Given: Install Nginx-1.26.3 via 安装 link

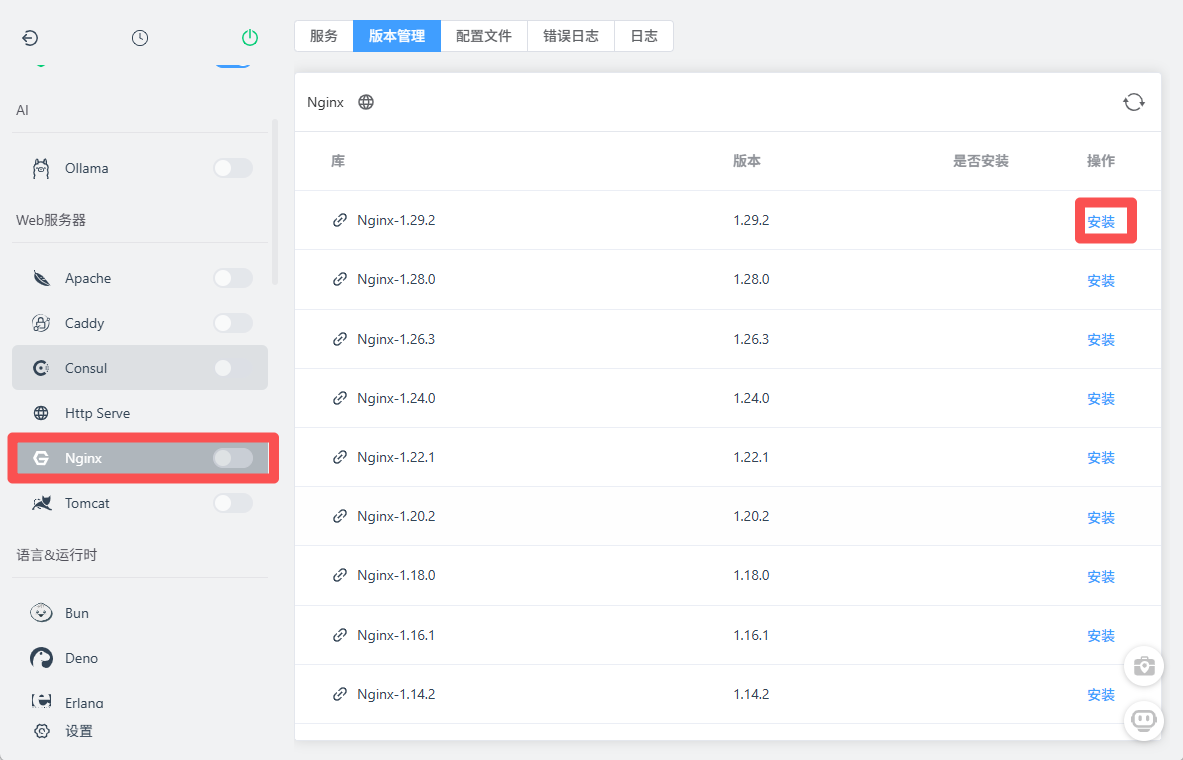Looking at the screenshot, I should click(x=1101, y=340).
